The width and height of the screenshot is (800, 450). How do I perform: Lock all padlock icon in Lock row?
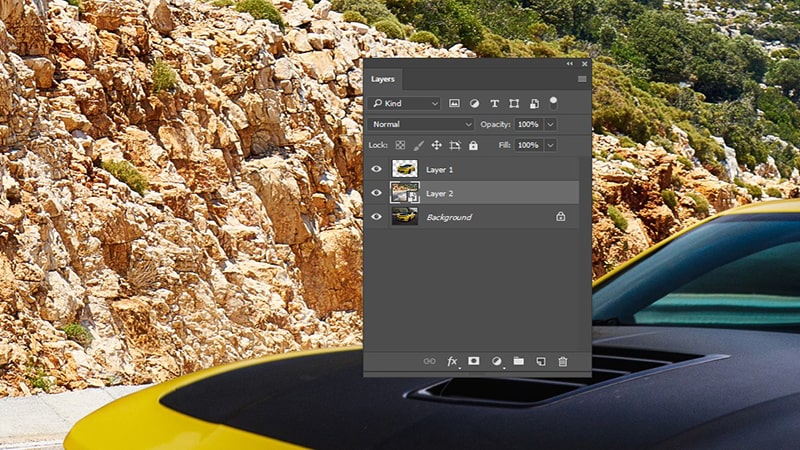pyautogui.click(x=473, y=145)
